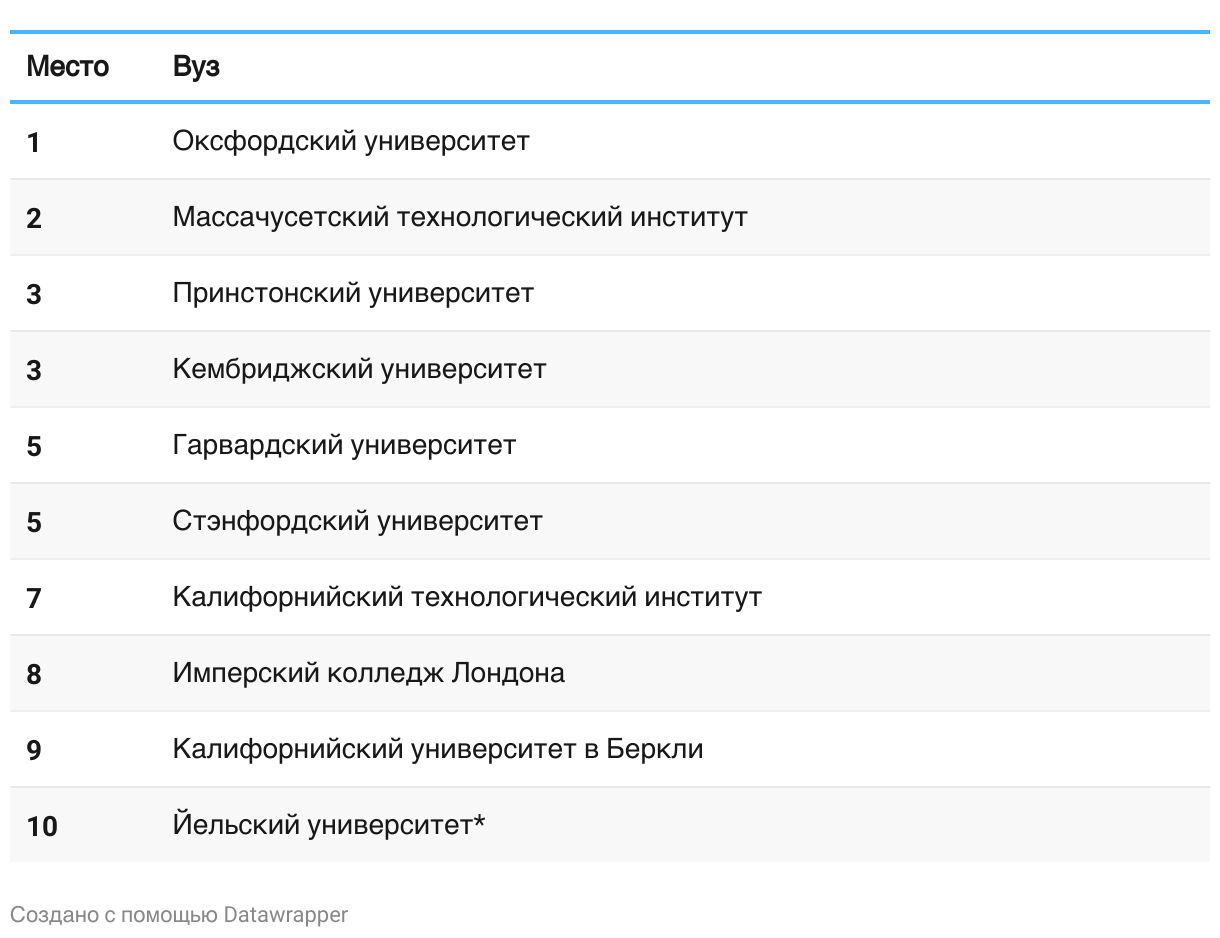Select Калифорнийский технологический институт entry
This screenshot has width=1220, height=938.
tap(467, 597)
